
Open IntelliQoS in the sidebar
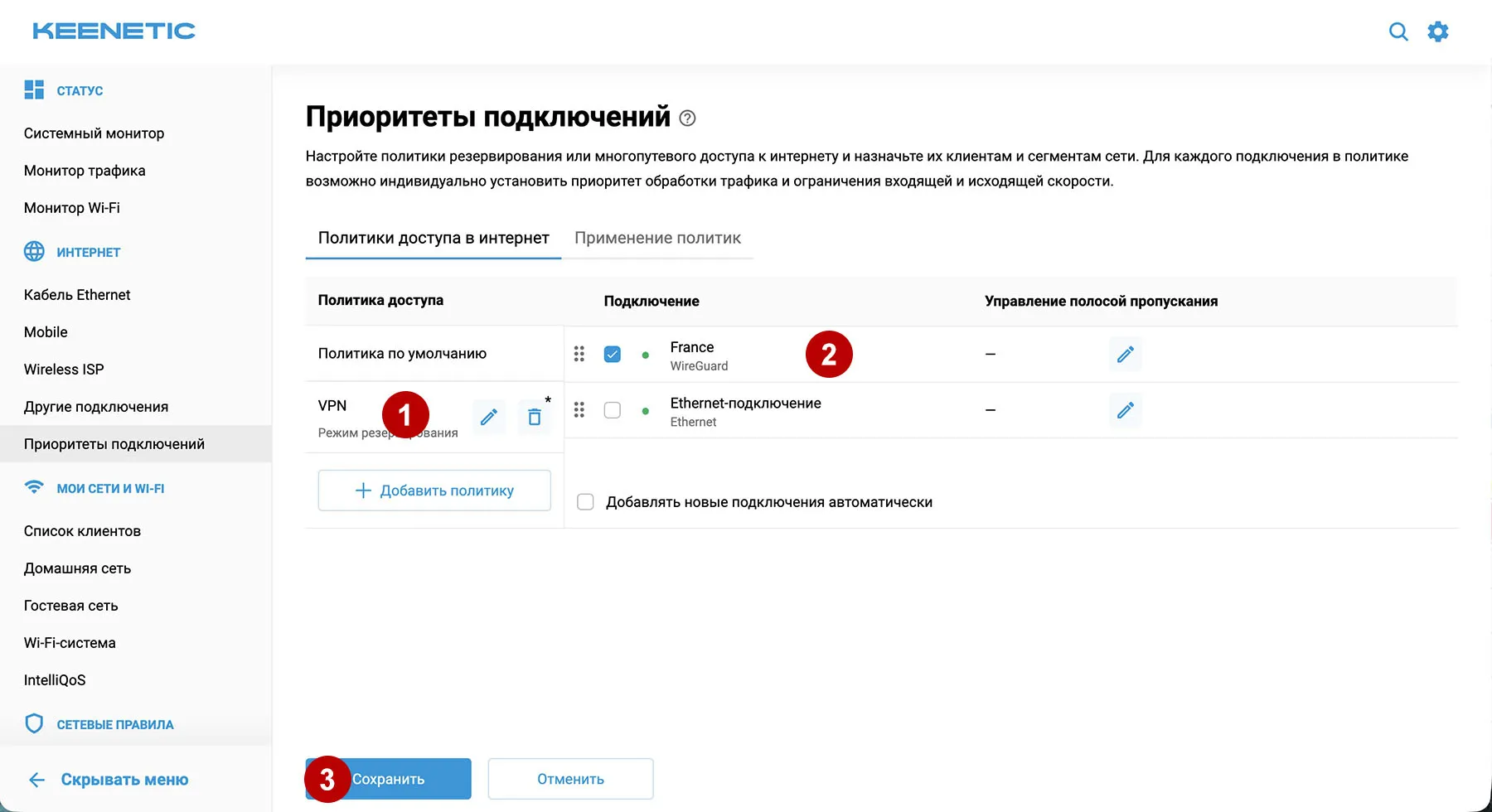pyautogui.click(x=54, y=679)
